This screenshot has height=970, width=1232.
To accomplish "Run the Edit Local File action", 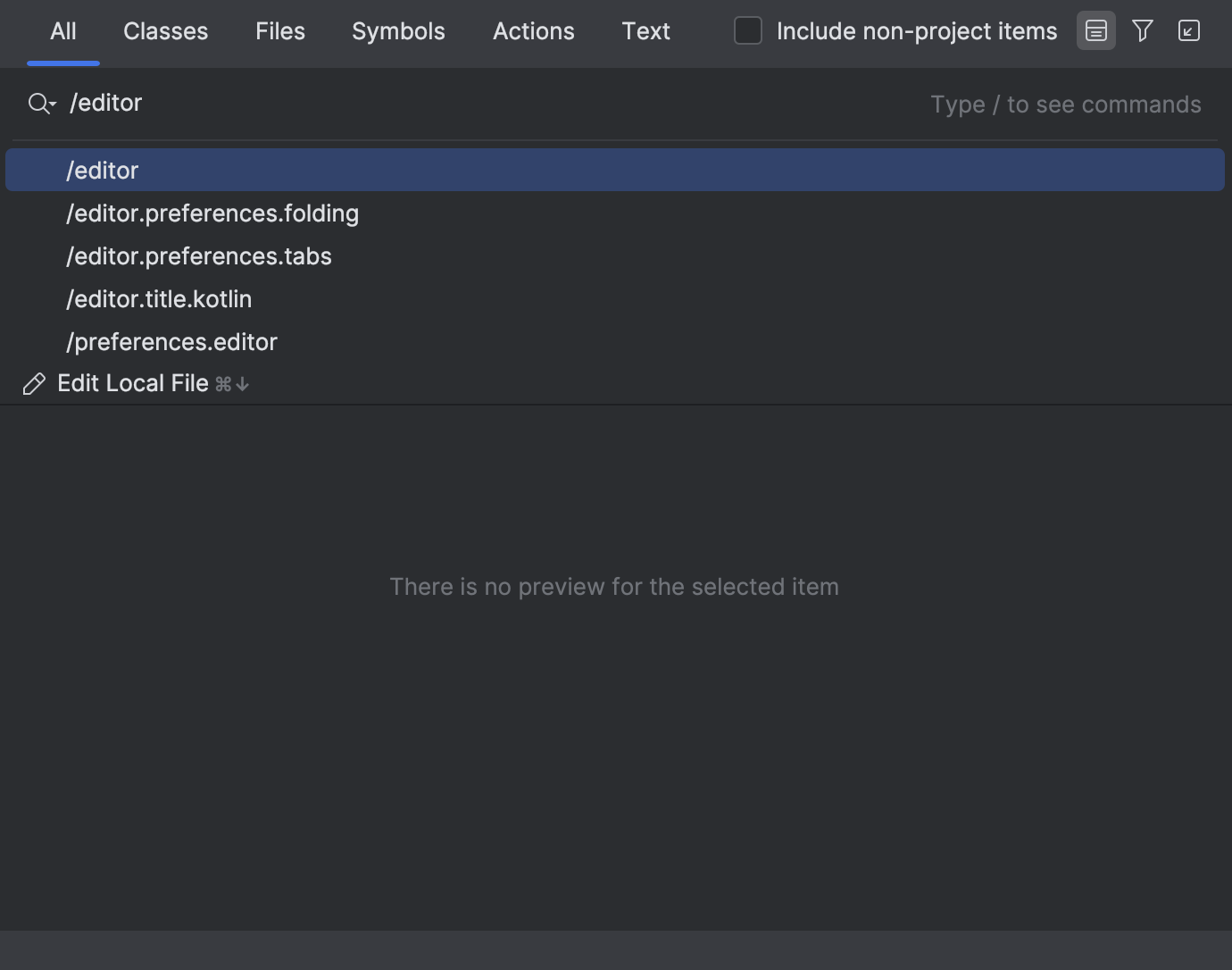I will pyautogui.click(x=132, y=383).
